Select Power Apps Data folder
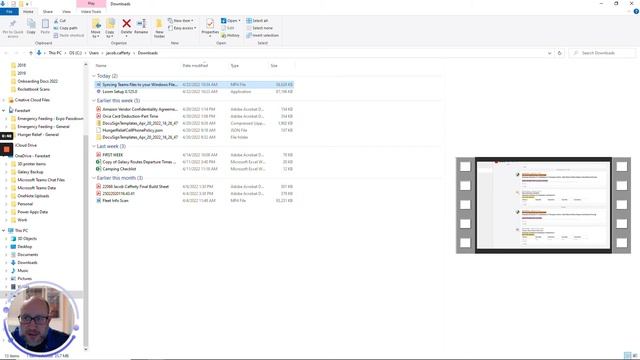Image resolution: width=640 pixels, height=360 pixels. 33,212
